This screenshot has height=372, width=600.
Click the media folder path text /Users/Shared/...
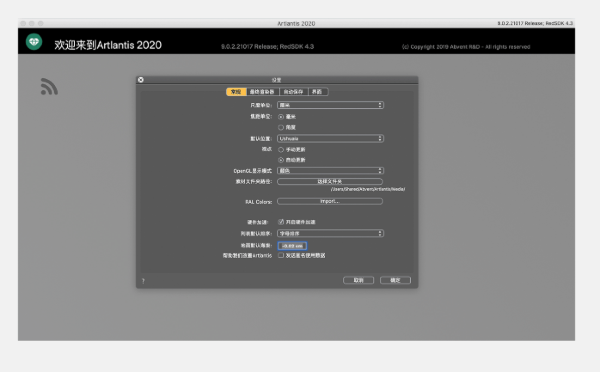[368, 189]
